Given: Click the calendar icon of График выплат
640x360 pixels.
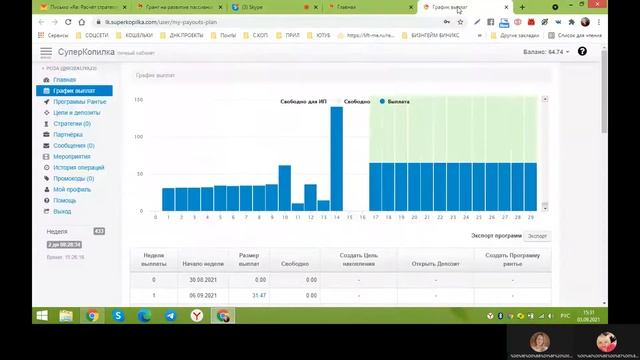Looking at the screenshot, I should coord(47,91).
